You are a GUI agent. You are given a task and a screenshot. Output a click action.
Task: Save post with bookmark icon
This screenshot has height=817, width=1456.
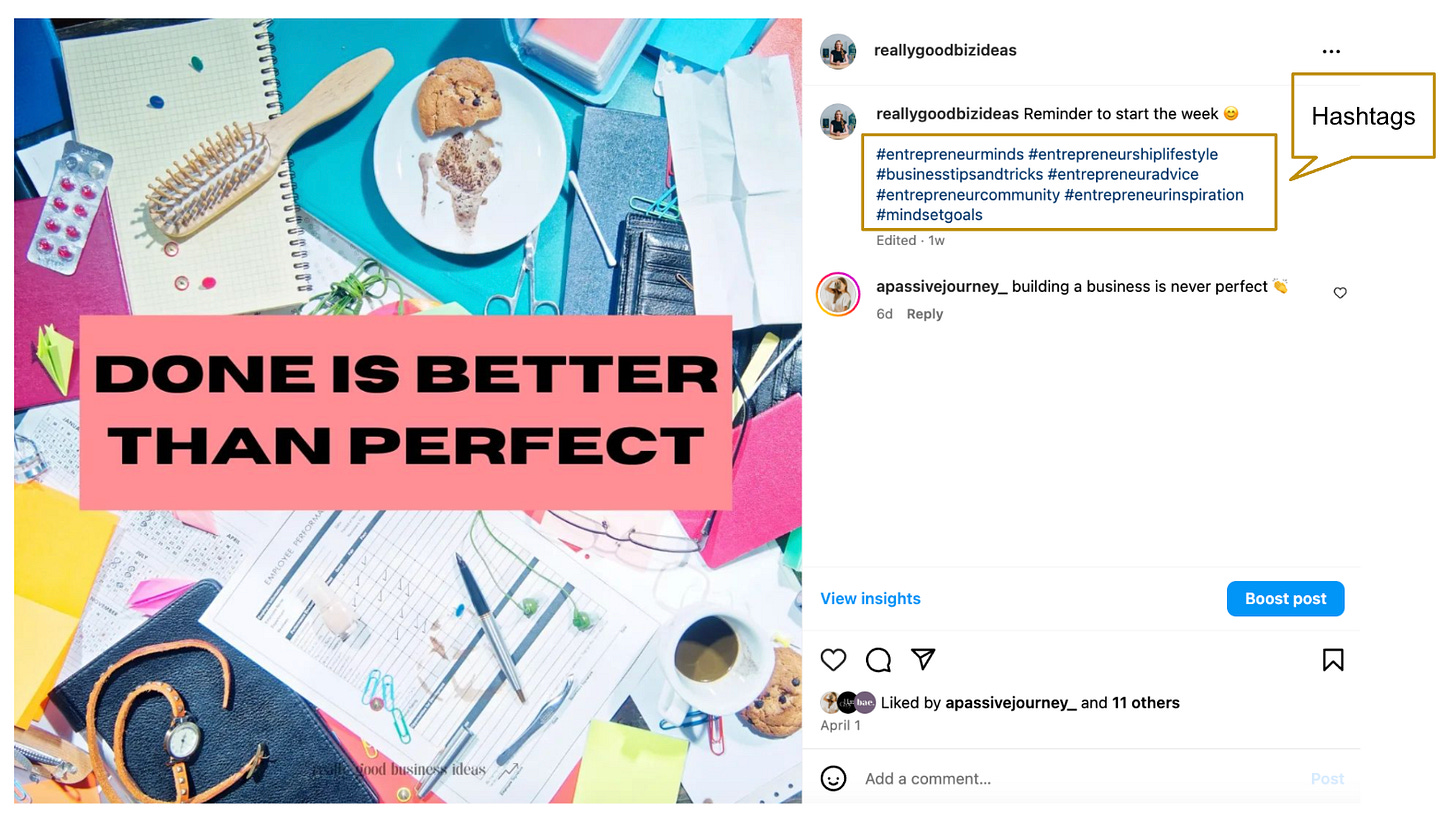tap(1333, 659)
